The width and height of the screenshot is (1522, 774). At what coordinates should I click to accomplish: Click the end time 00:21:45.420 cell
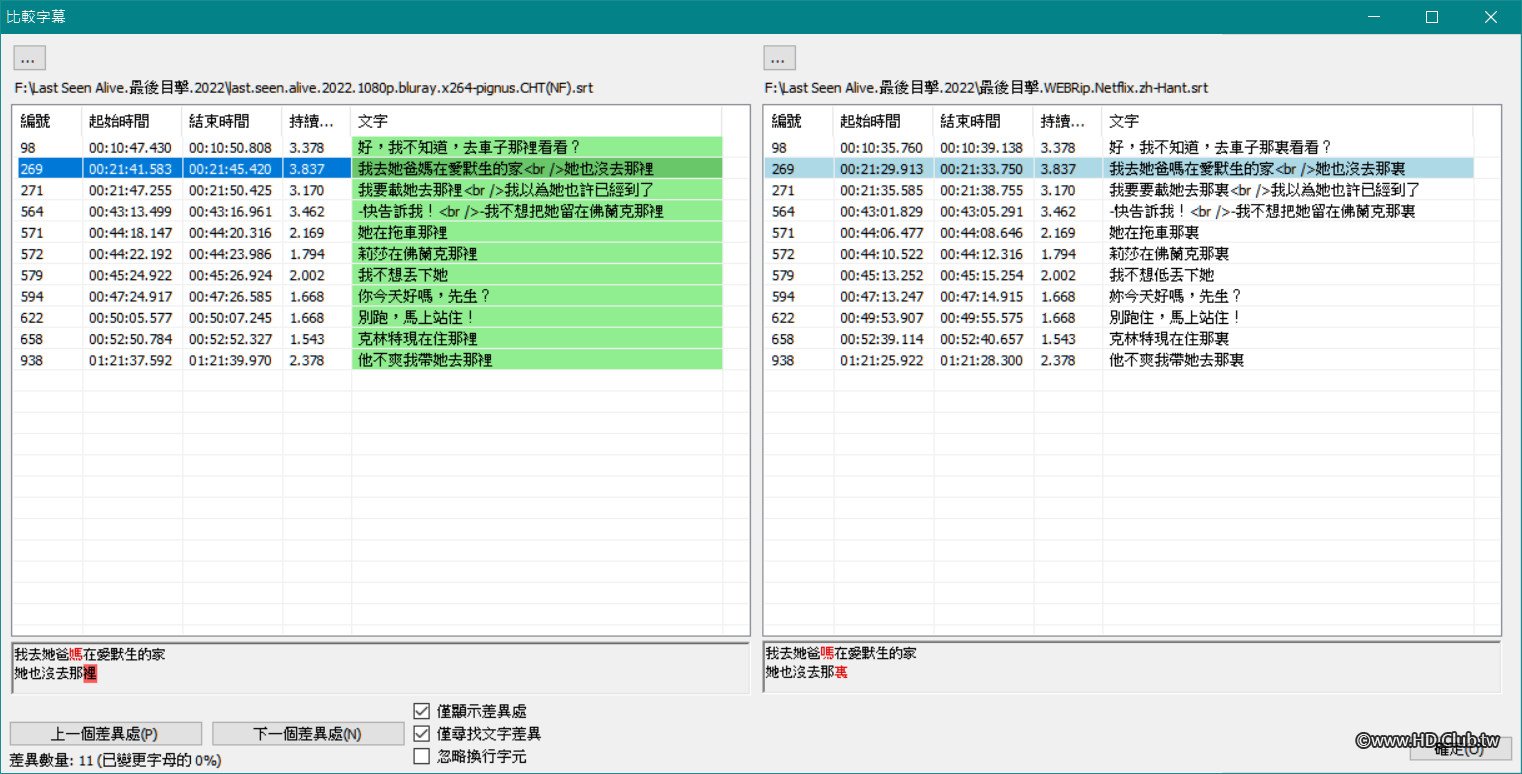[230, 168]
